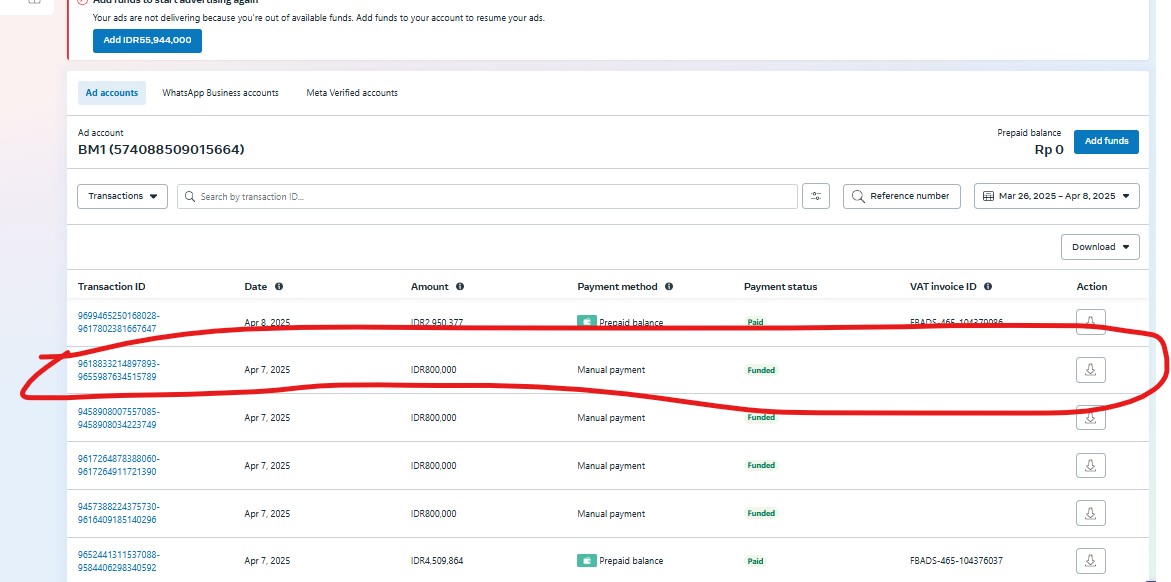Switch to WhatsApp Business accounts tab

pos(220,93)
